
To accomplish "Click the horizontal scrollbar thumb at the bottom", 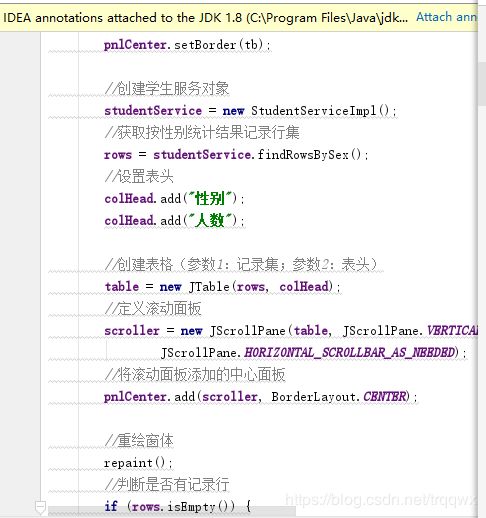I will tap(172, 511).
